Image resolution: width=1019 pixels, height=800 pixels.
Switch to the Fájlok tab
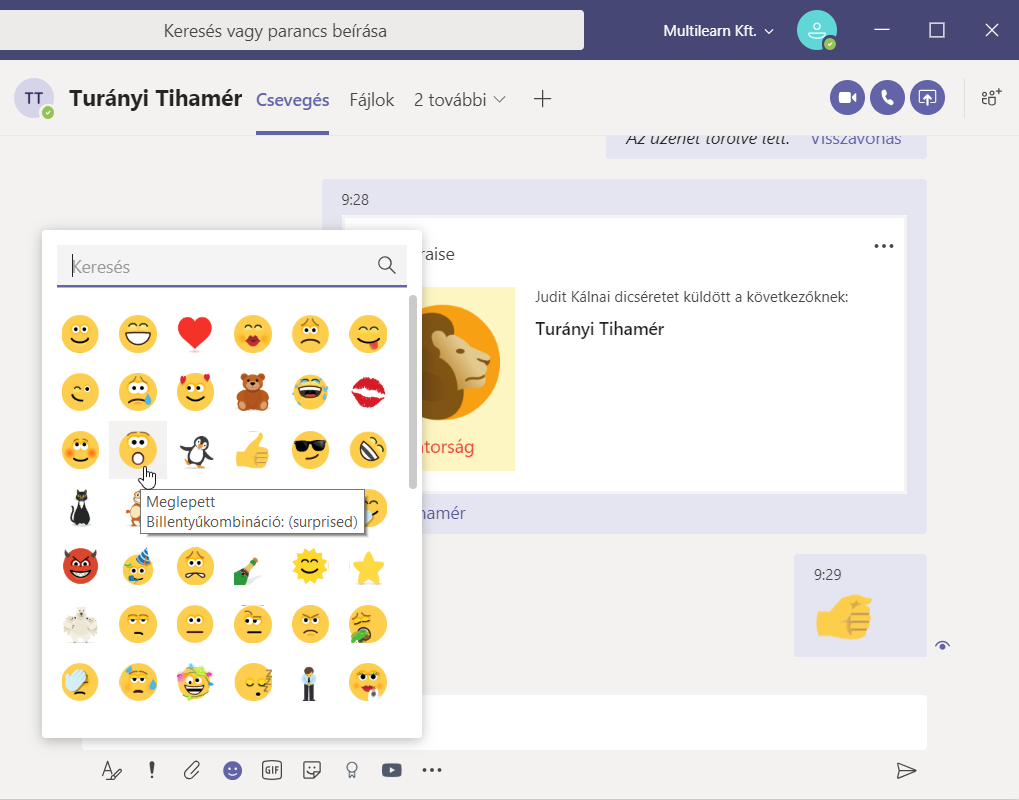coord(371,99)
